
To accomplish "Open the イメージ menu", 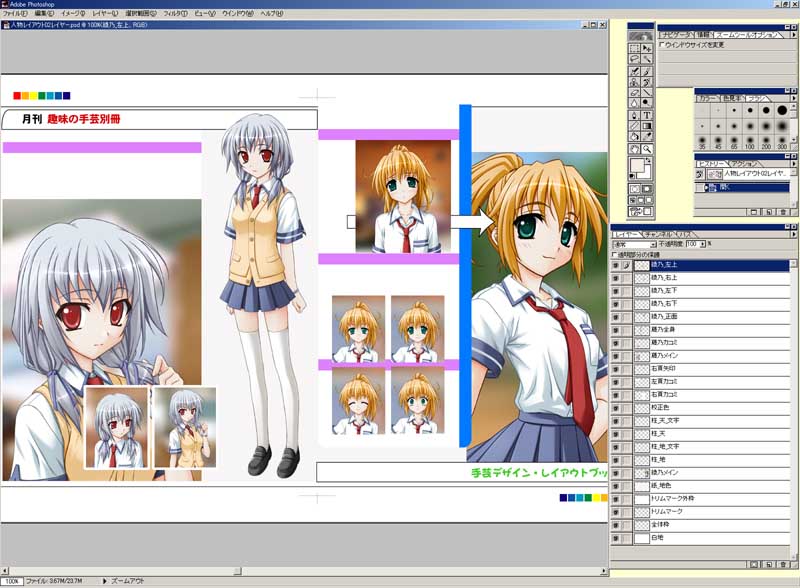I will [73, 14].
